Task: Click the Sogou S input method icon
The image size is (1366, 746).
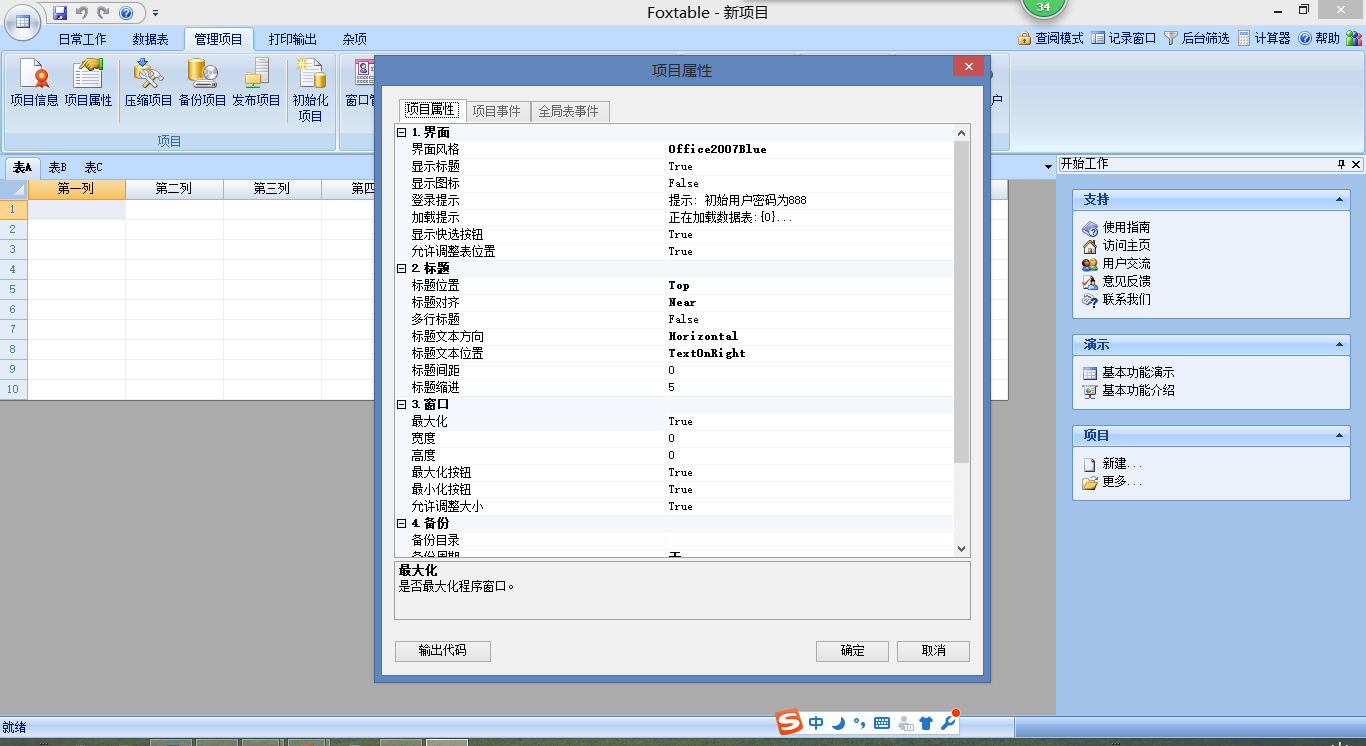Action: [x=790, y=722]
